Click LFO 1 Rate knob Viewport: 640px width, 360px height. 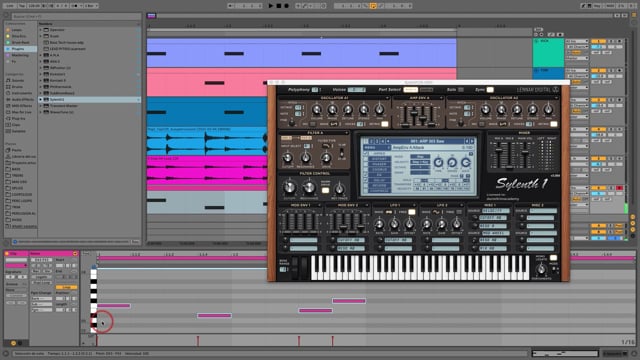pyautogui.click(x=379, y=224)
